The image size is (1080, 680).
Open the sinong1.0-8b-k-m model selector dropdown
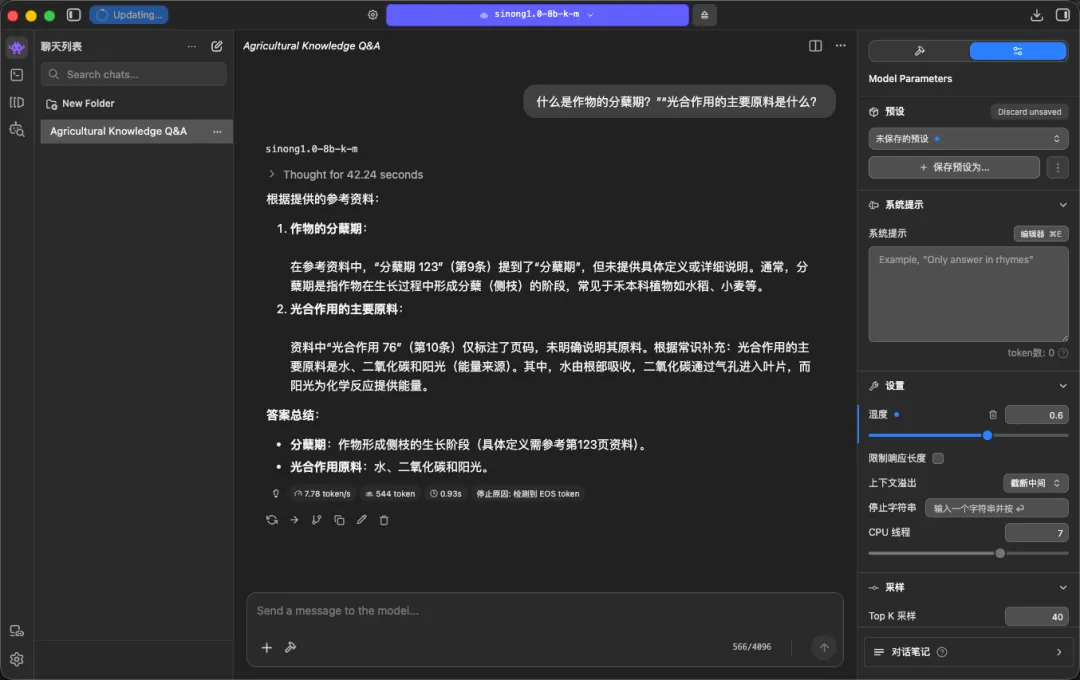[537, 14]
